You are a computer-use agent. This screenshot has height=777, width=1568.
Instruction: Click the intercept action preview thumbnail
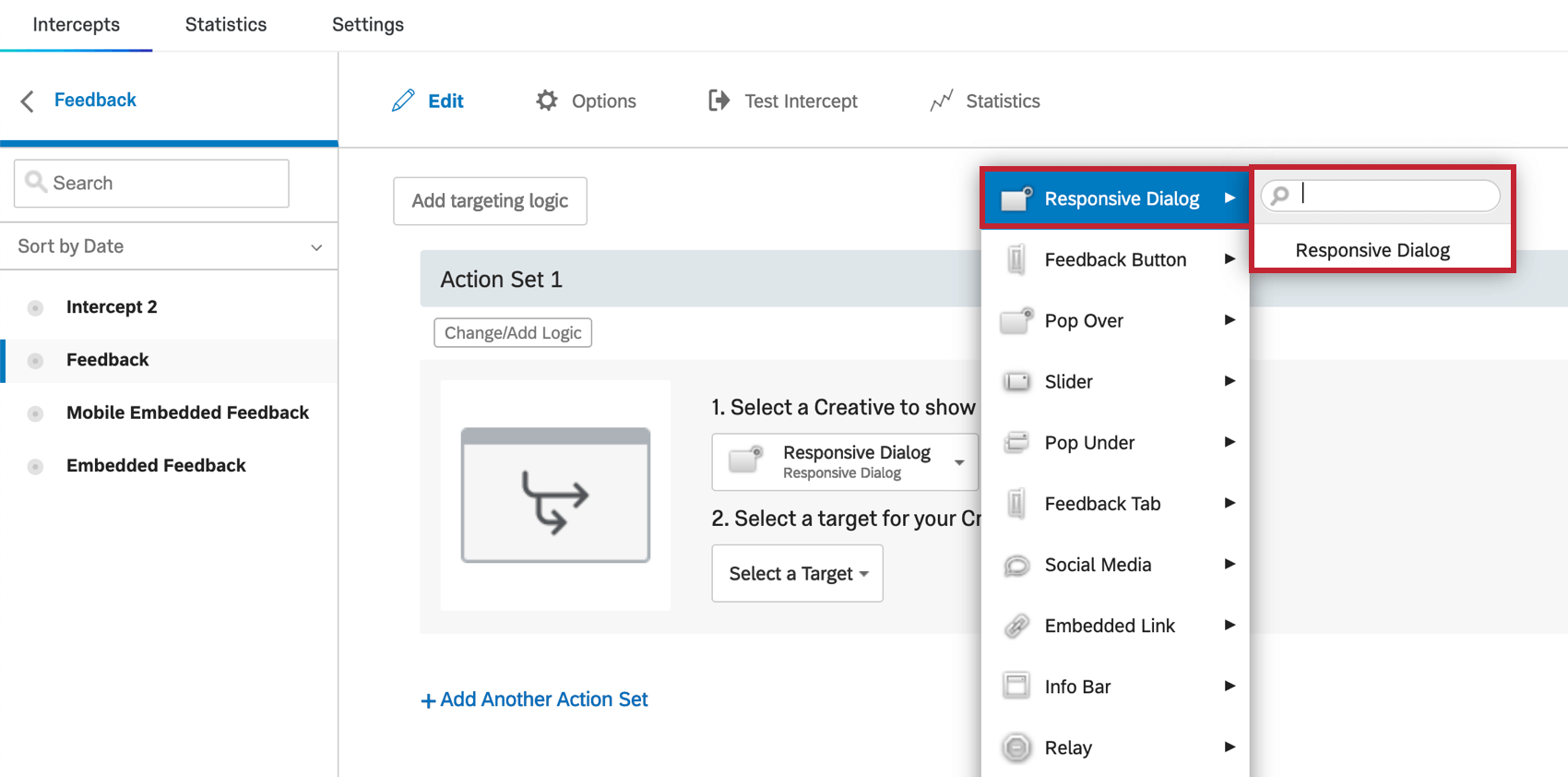click(x=555, y=496)
